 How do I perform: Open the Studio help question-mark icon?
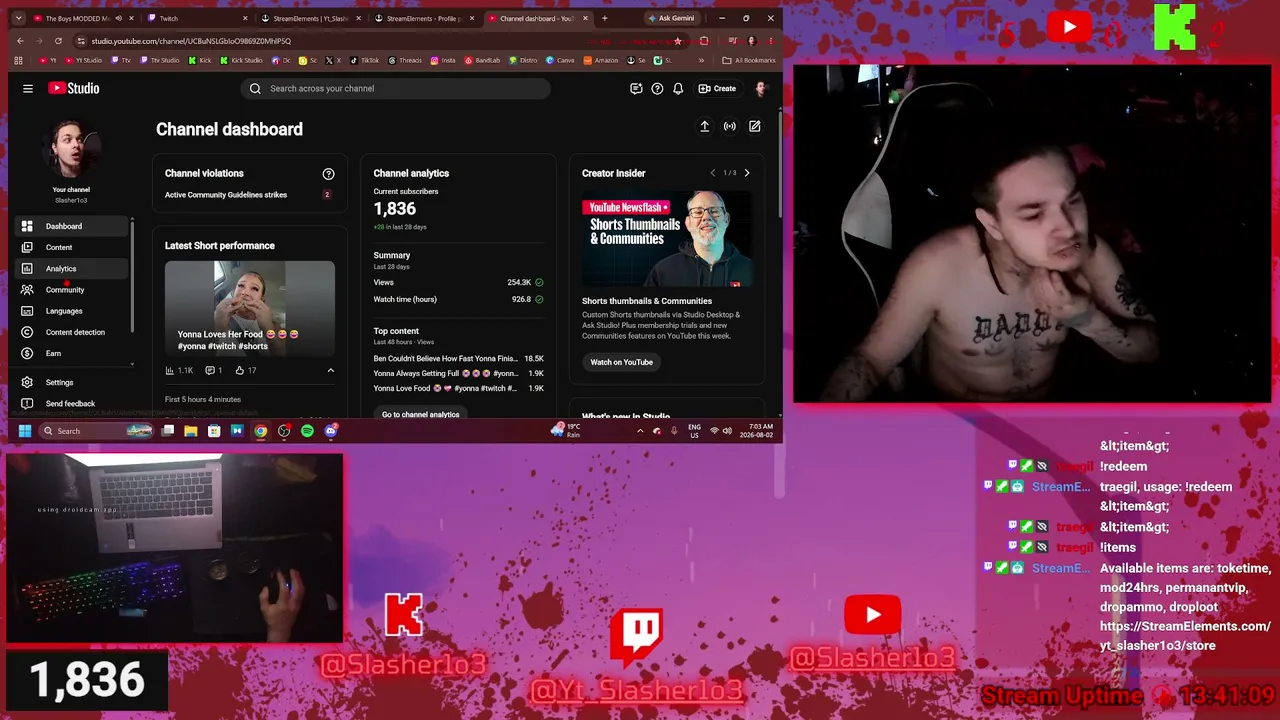point(657,88)
